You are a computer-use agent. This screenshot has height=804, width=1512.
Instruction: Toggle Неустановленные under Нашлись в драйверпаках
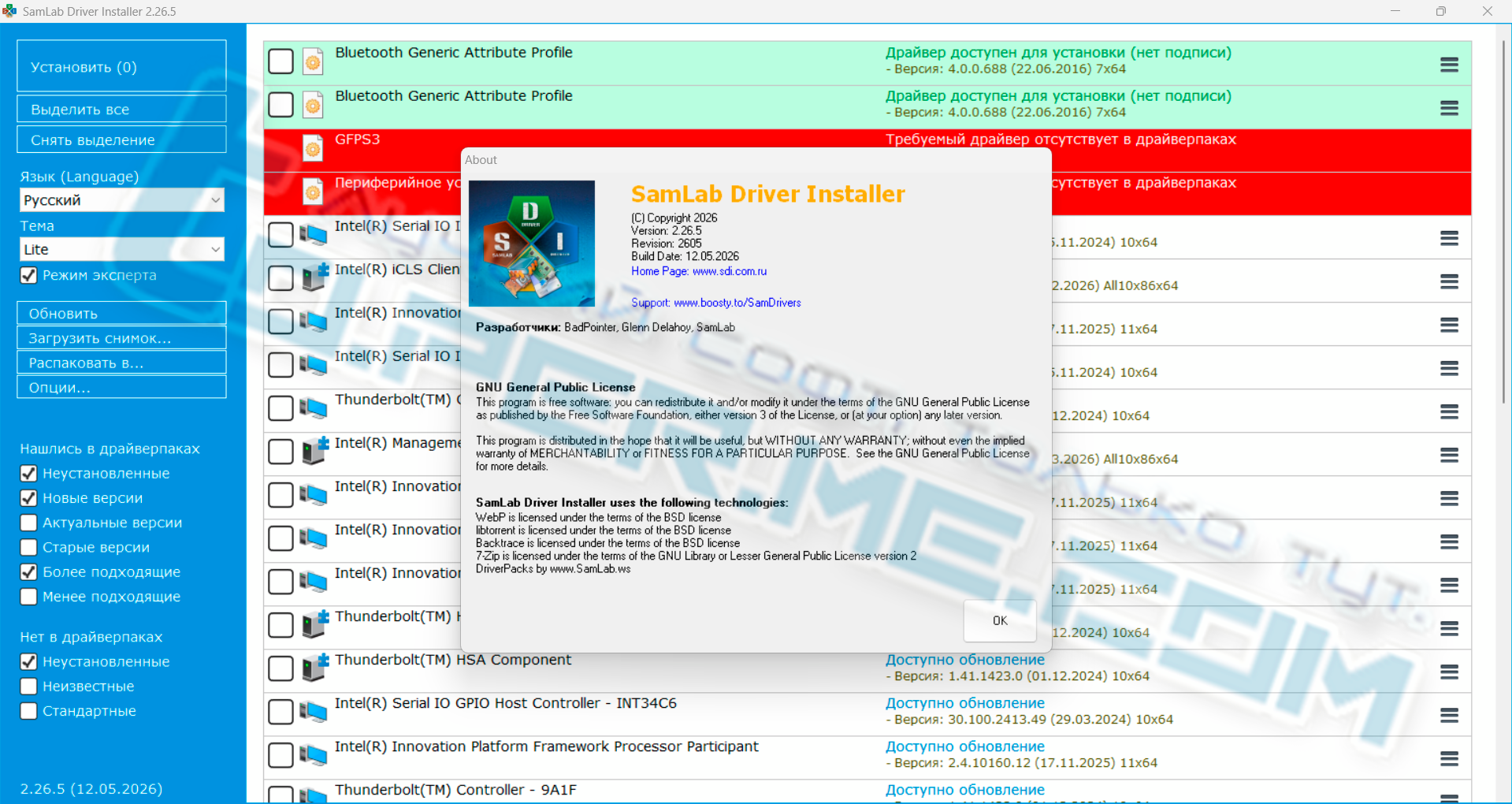pyautogui.click(x=28, y=474)
